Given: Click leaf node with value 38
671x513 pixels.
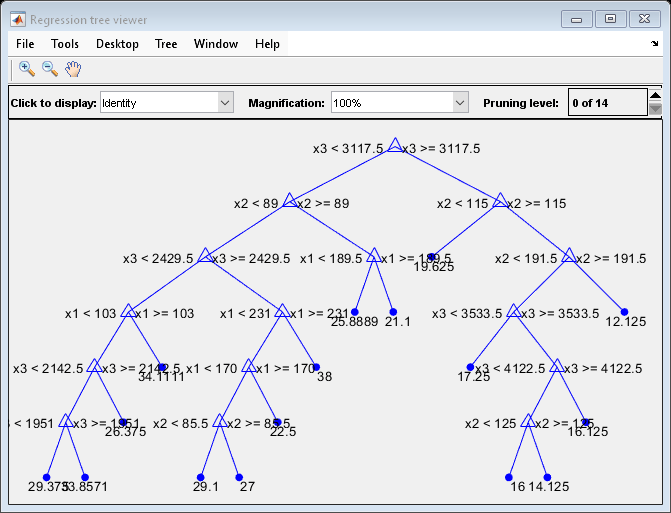Looking at the screenshot, I should (x=316, y=367).
